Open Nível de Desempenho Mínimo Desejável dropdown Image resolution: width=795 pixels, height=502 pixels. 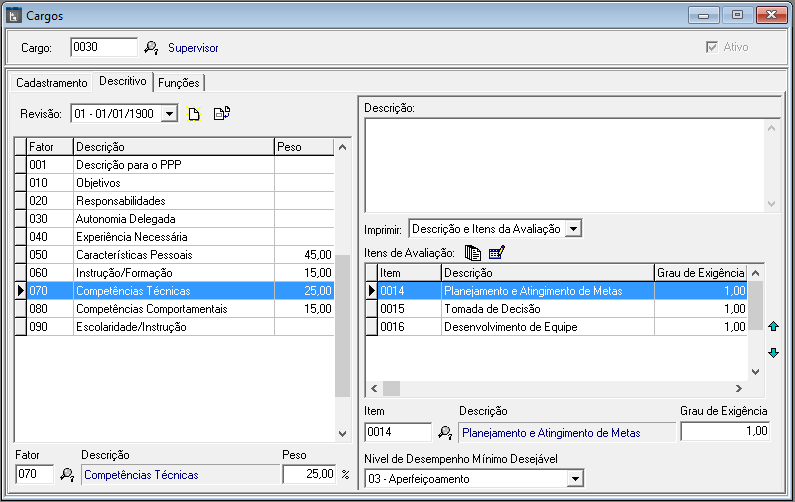click(575, 479)
